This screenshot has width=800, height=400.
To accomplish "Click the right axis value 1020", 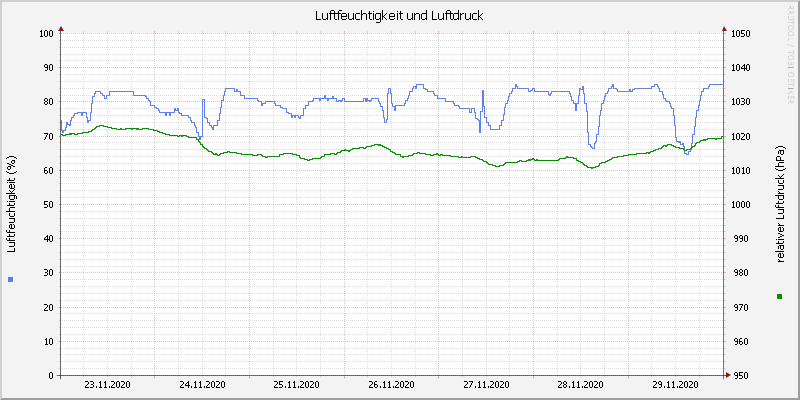I will (x=741, y=136).
